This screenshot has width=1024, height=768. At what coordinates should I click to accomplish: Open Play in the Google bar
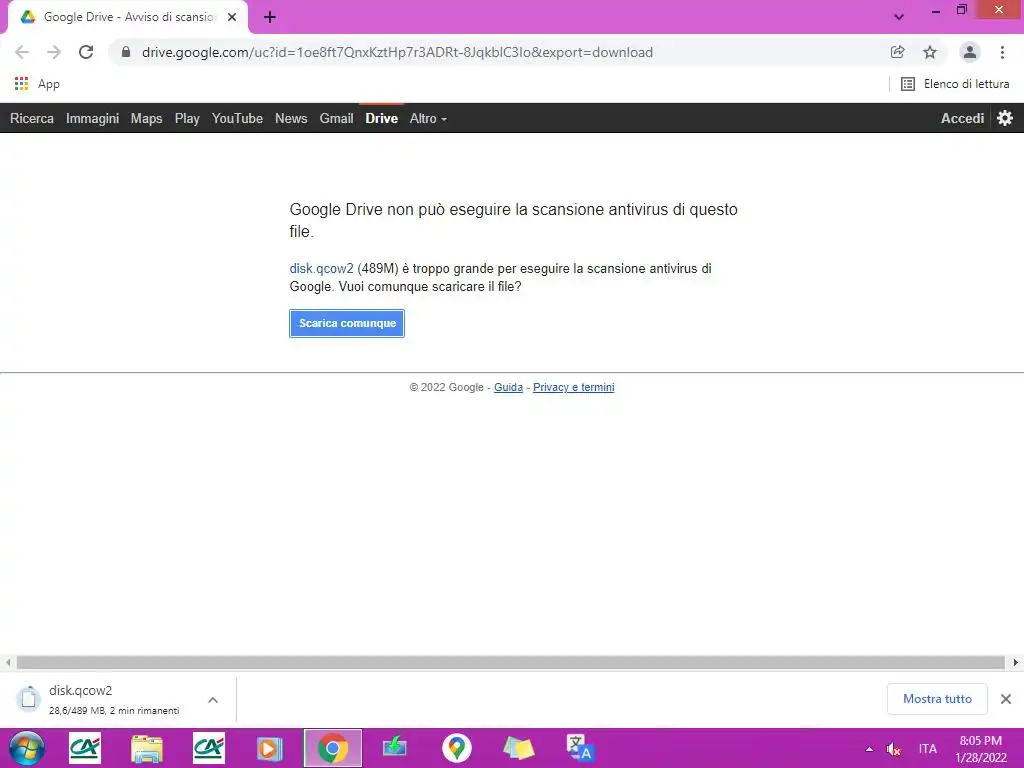[x=187, y=118]
